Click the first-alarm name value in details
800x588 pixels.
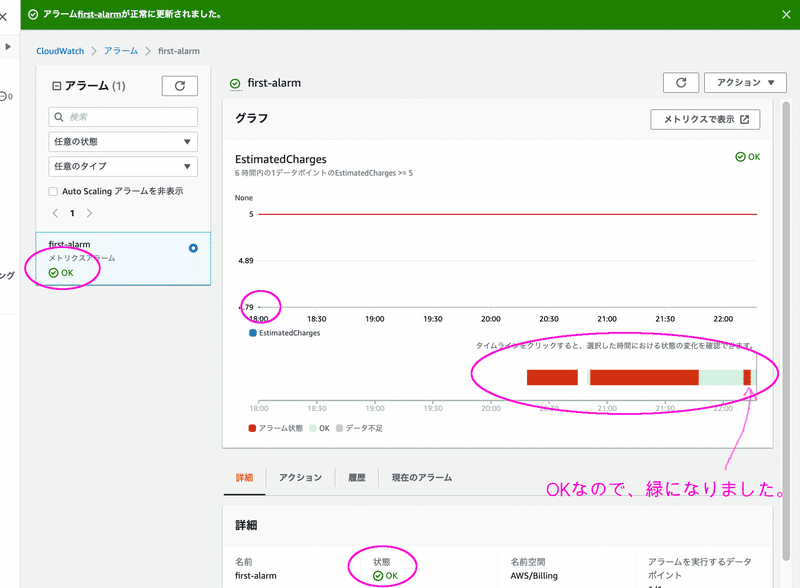pyautogui.click(x=256, y=576)
